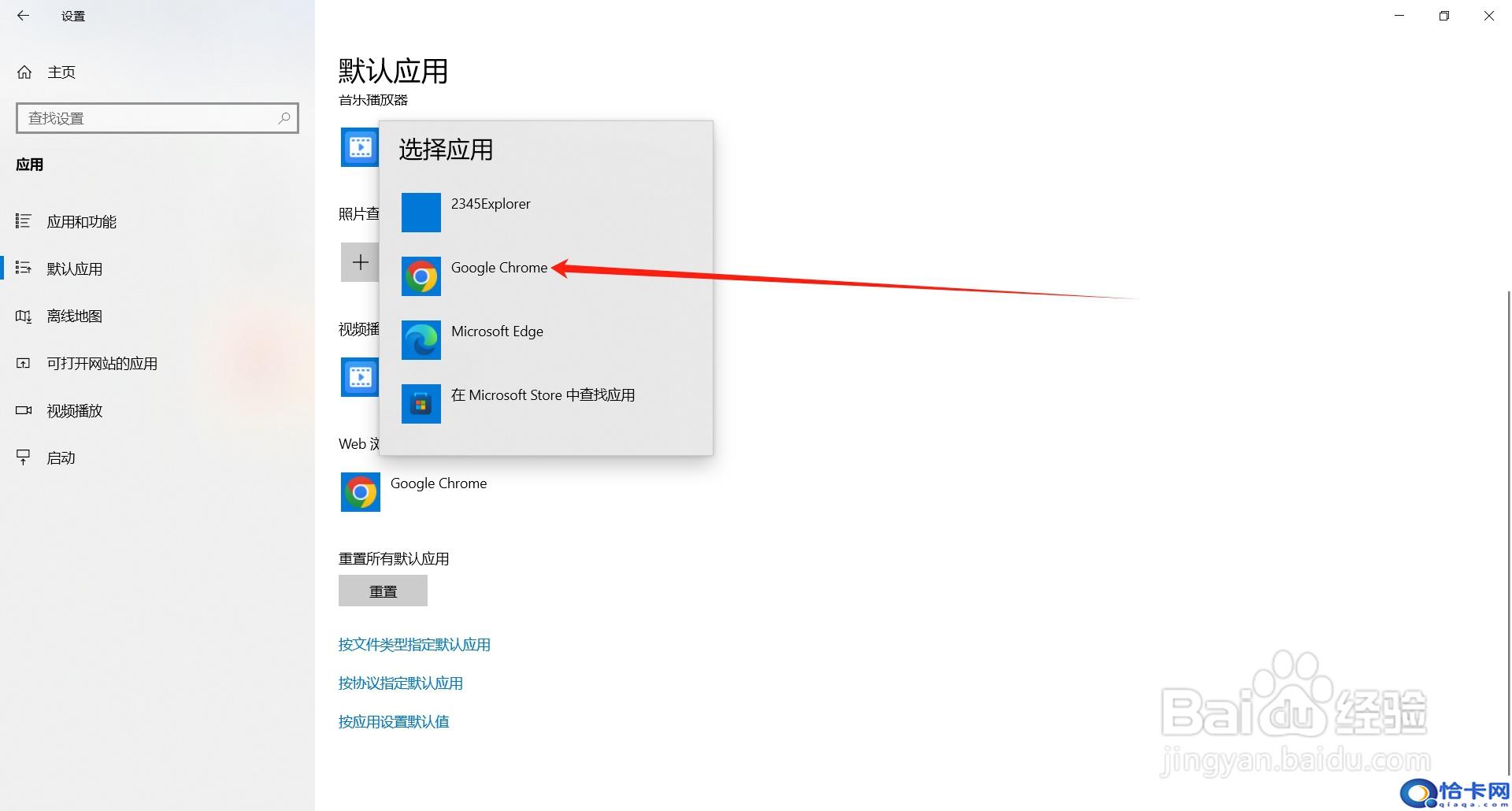The width and height of the screenshot is (1512, 811).
Task: Click the 默认应用 sidebar icon
Action: click(24, 268)
